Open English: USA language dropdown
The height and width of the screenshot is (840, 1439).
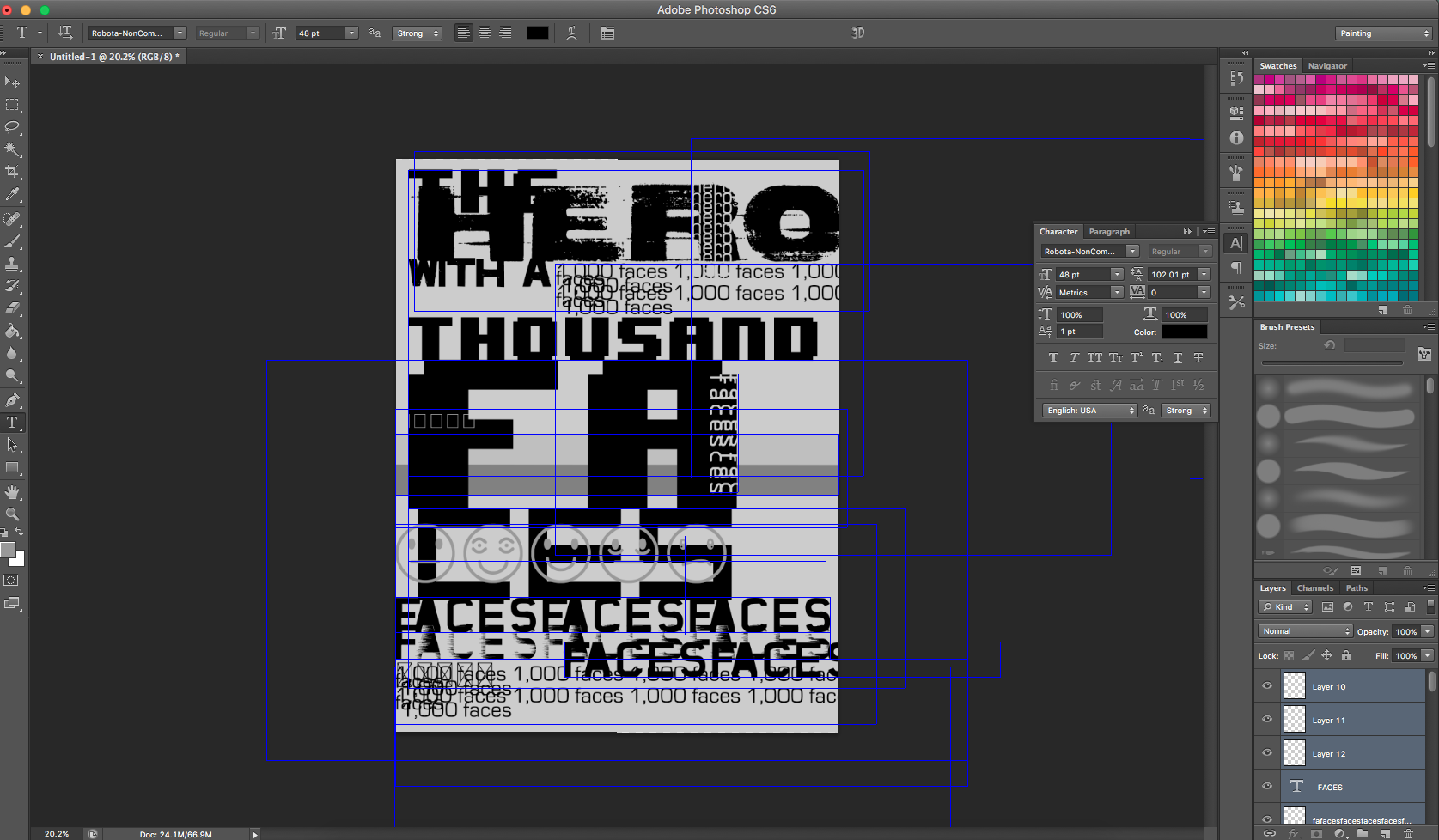pyautogui.click(x=1089, y=410)
